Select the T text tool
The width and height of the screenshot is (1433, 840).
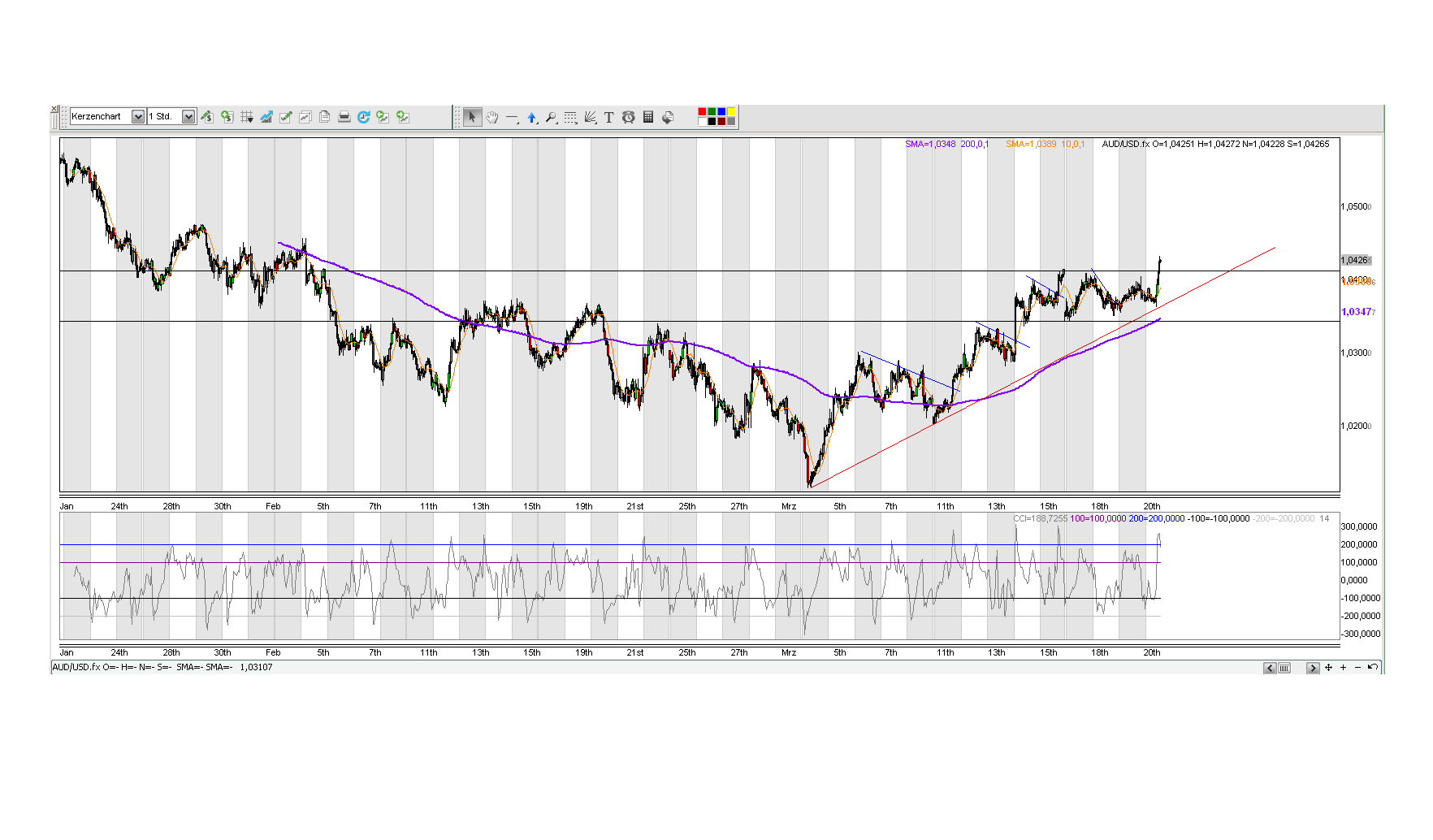coord(609,118)
